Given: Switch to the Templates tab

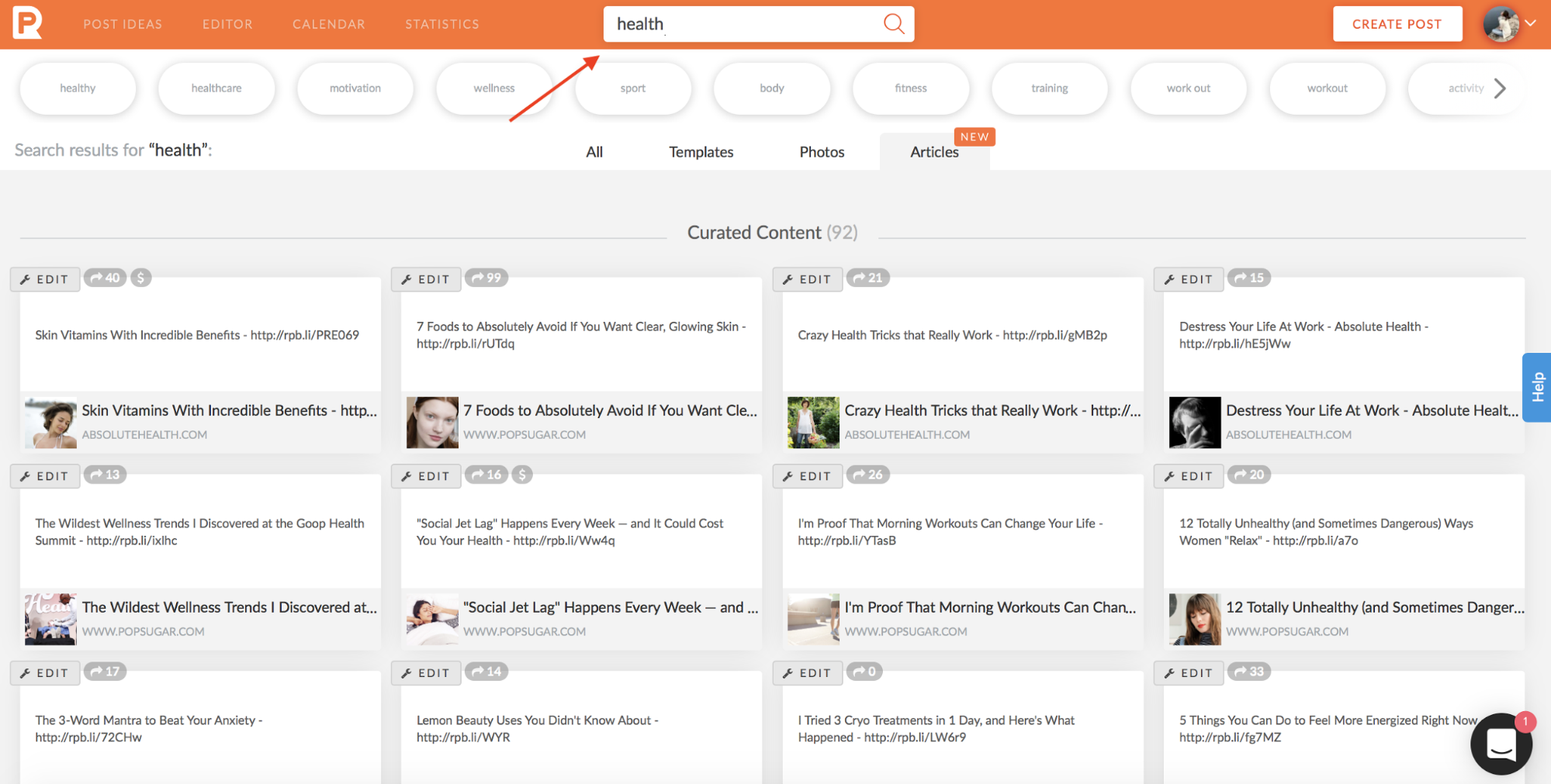Looking at the screenshot, I should (701, 152).
